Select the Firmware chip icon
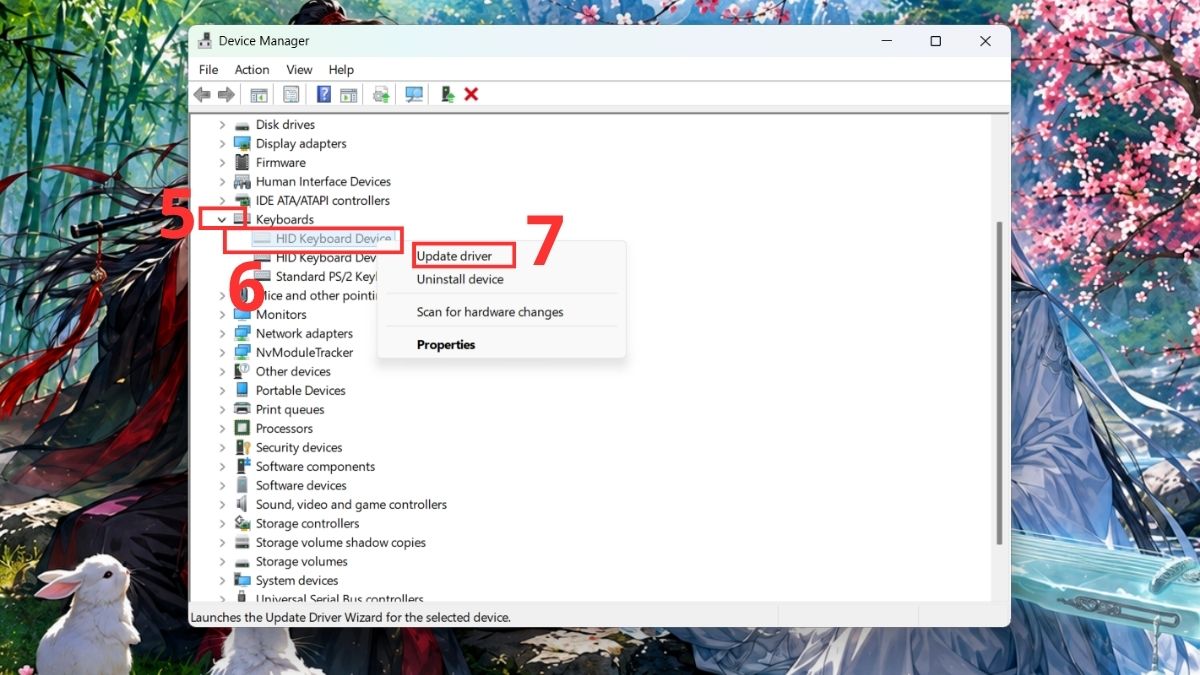The image size is (1200, 675). pos(242,162)
